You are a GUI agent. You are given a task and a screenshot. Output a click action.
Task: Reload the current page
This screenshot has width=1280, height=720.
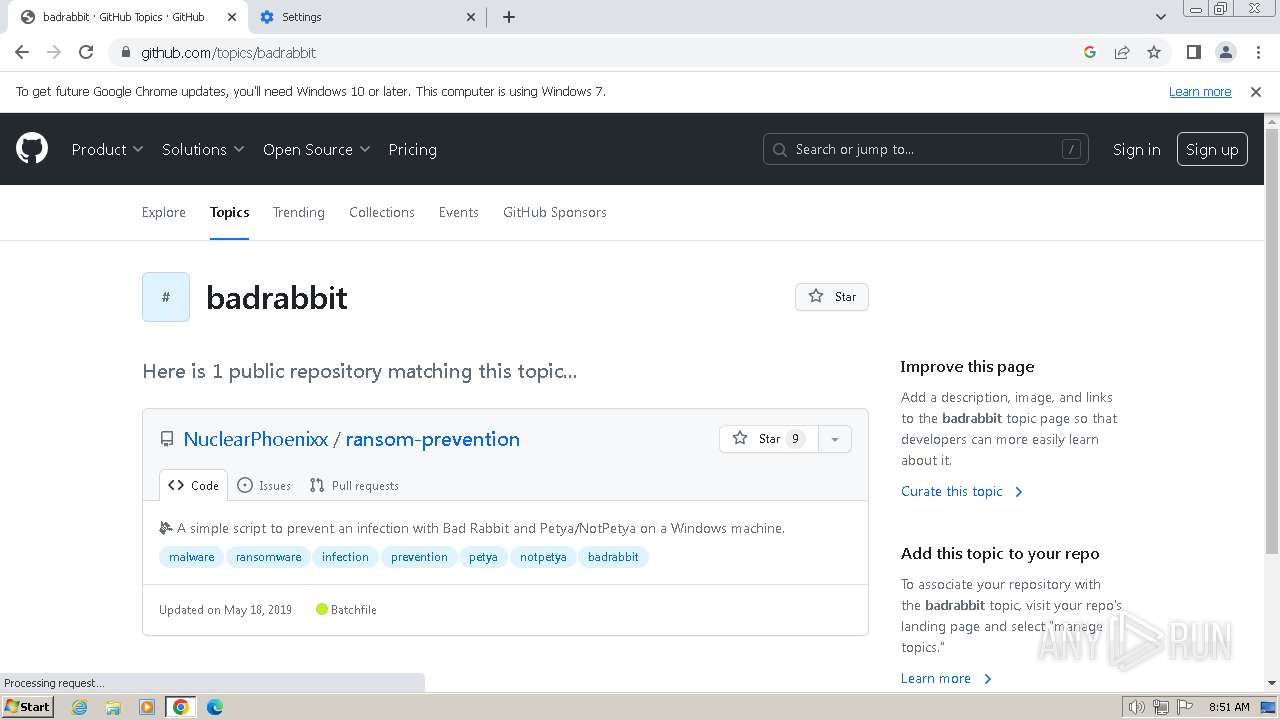pyautogui.click(x=86, y=52)
